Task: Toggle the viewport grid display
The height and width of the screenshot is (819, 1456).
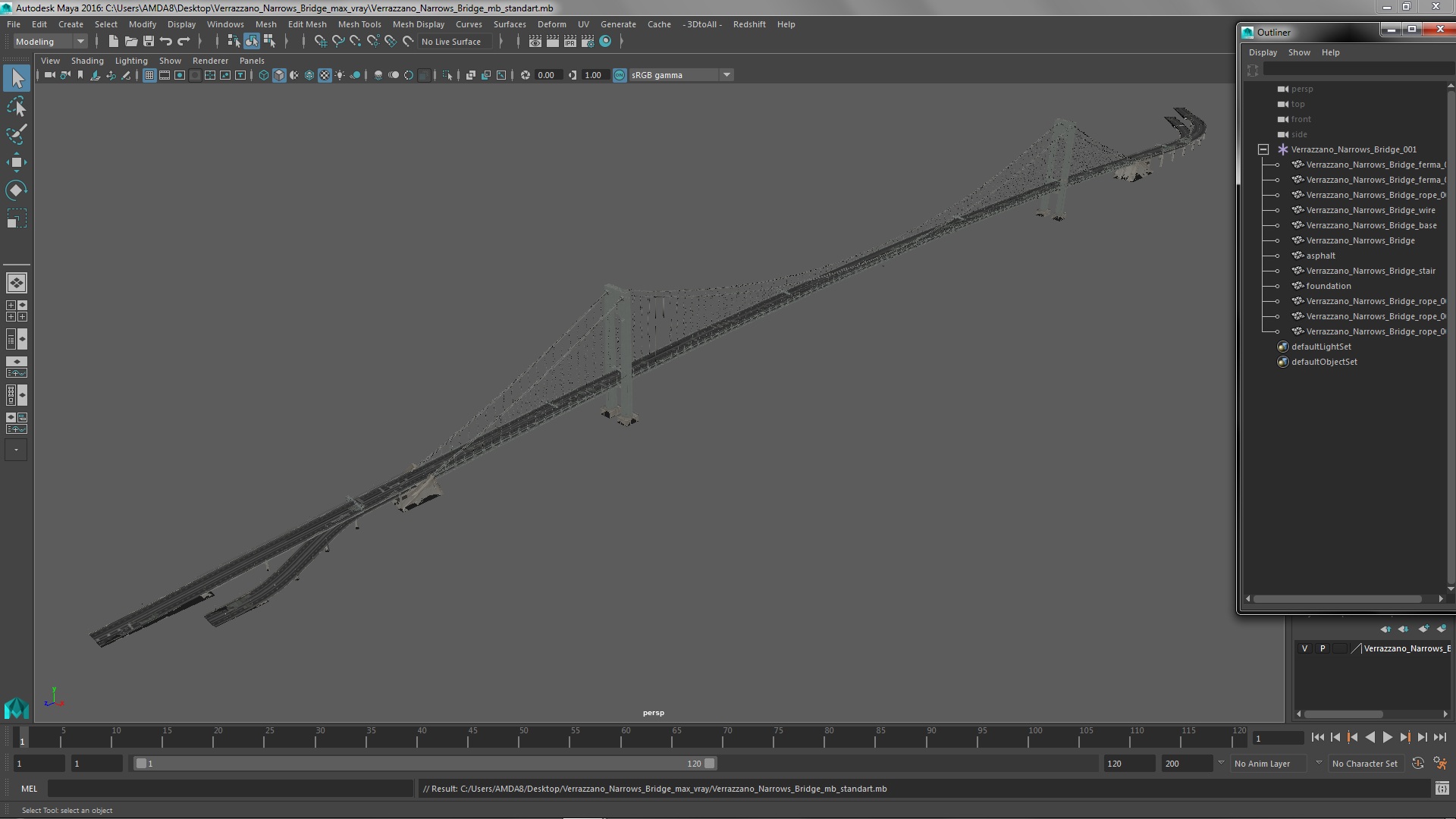Action: click(149, 75)
